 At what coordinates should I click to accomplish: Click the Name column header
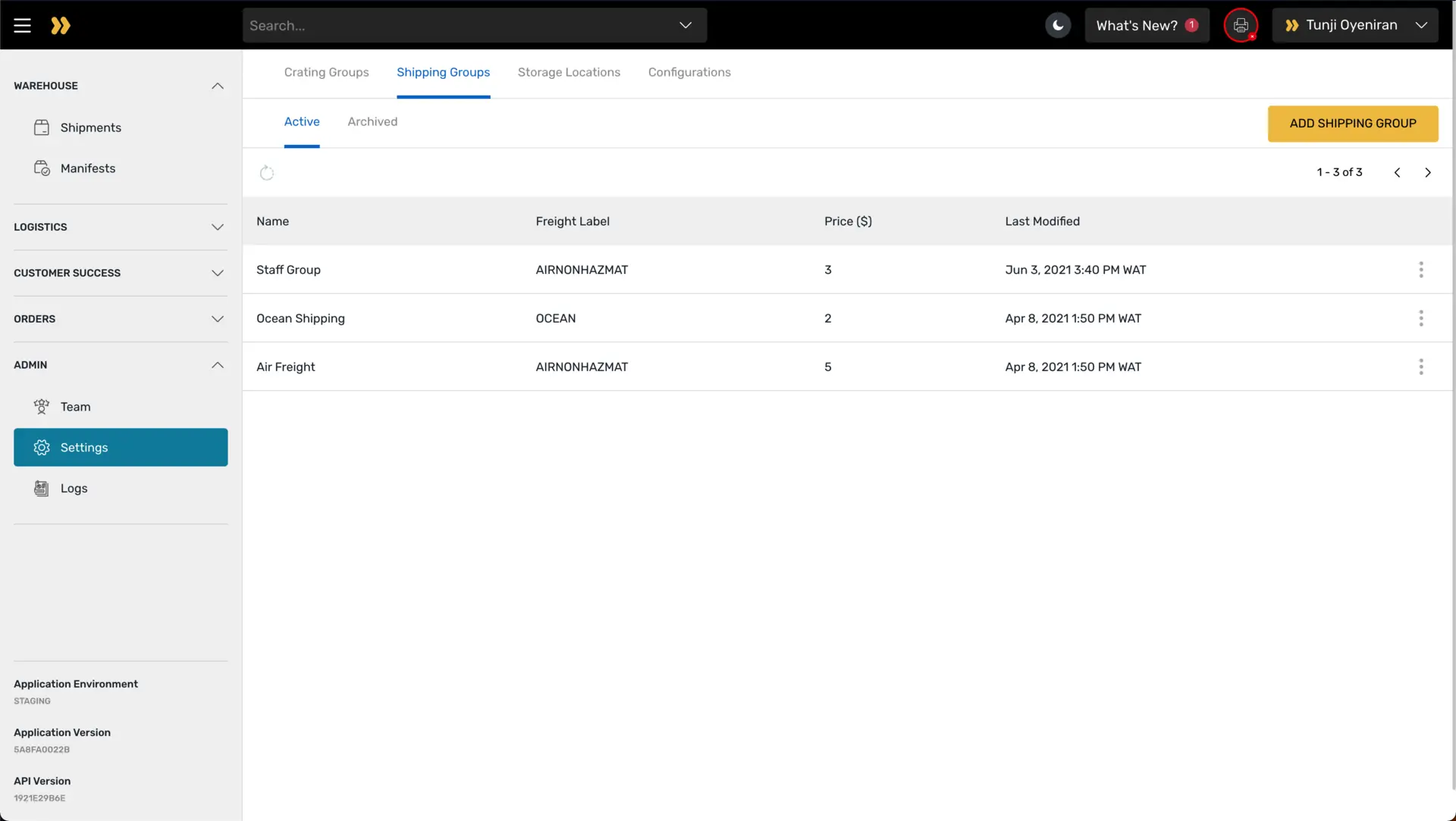[272, 222]
